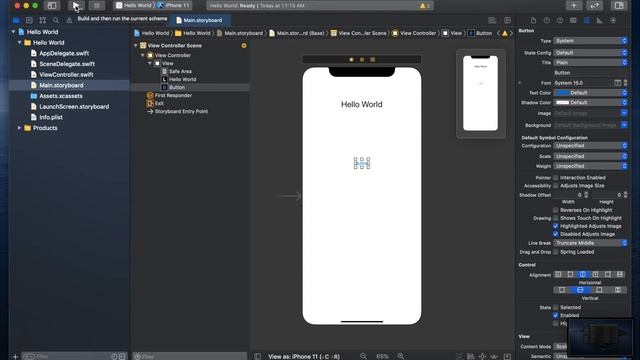Screen dimensions: 640x360
Task: Click the Embed In icon
Action: click(507, 356)
